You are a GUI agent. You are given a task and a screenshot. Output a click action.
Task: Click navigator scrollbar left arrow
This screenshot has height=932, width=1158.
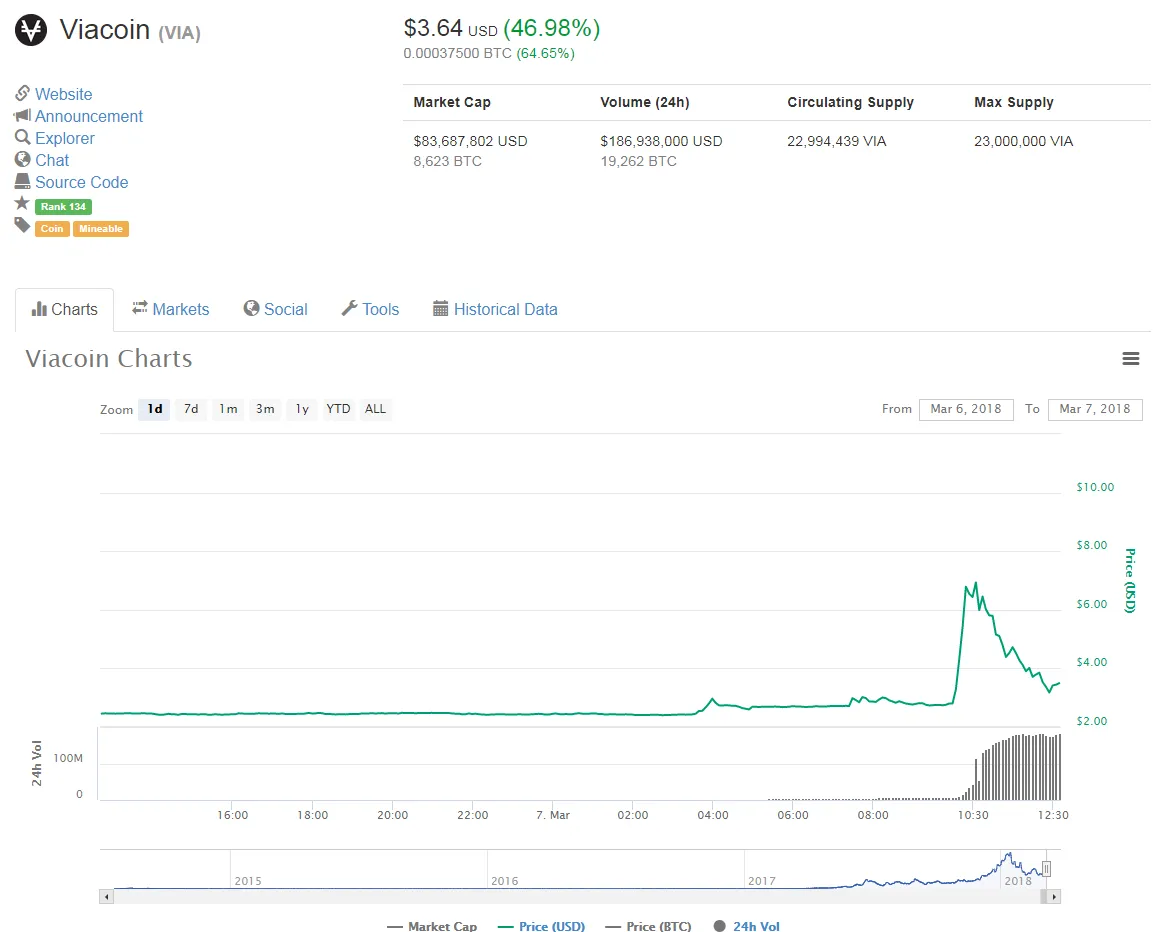106,897
